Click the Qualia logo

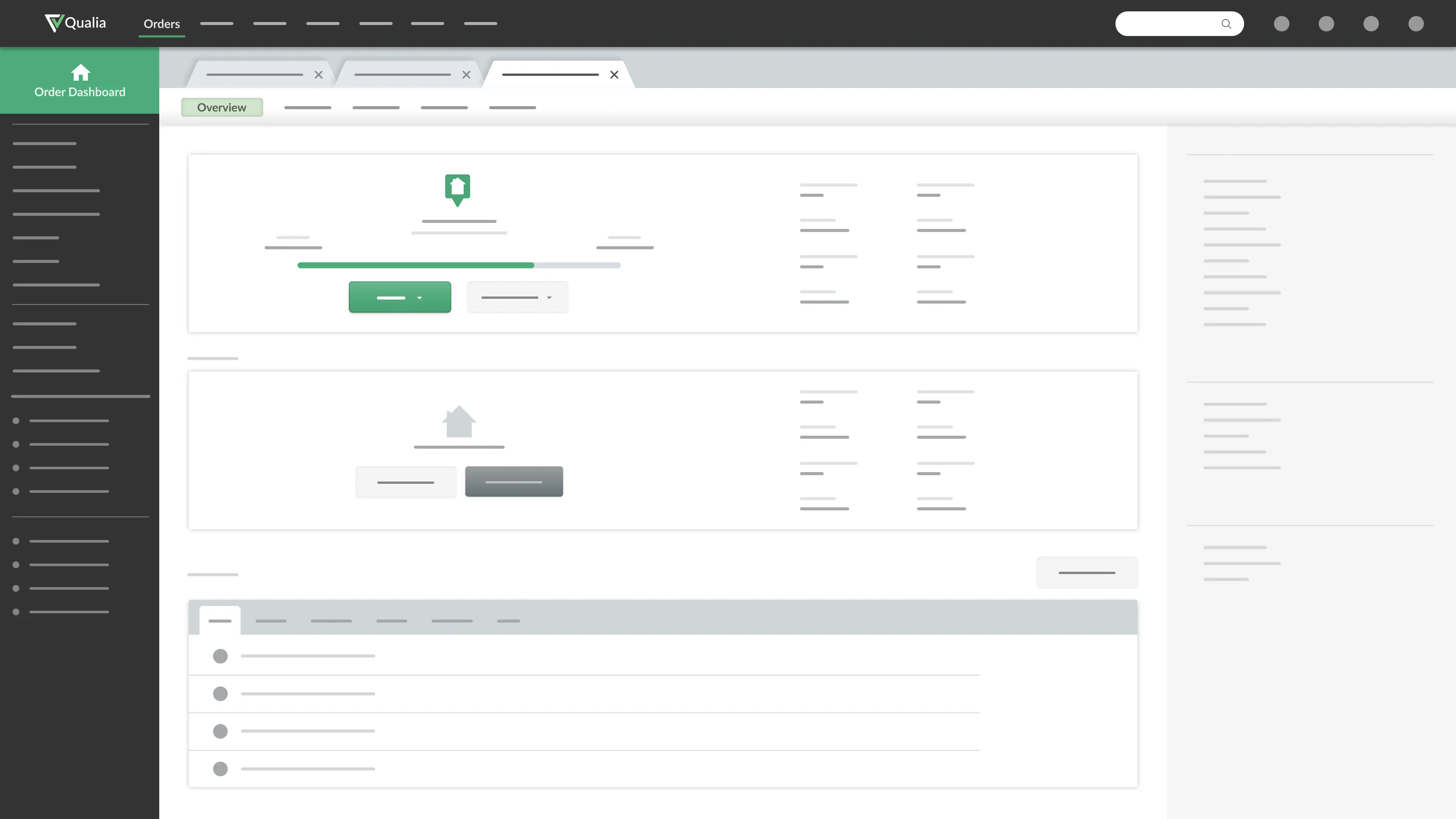pos(74,23)
